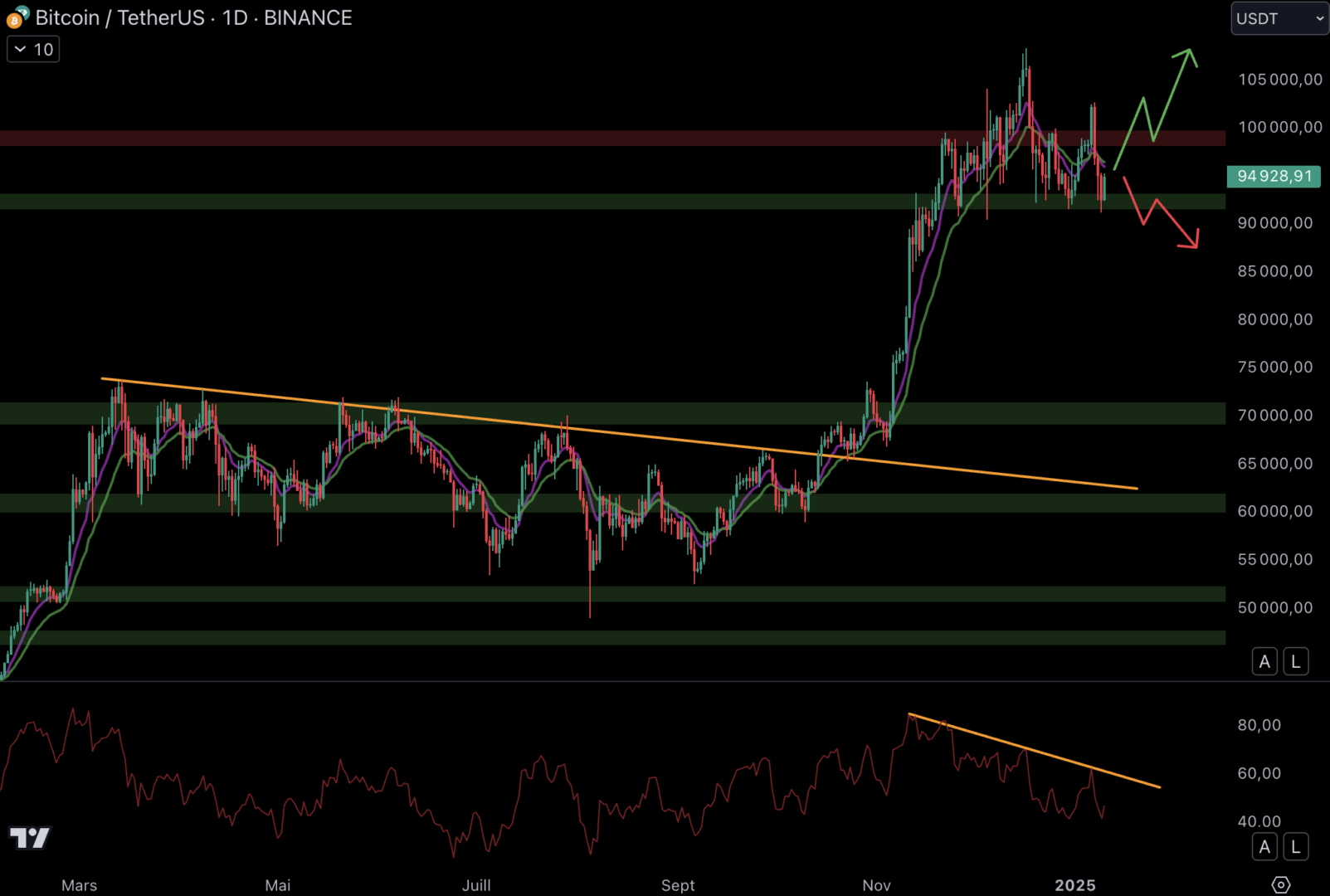Click the TradingView logo
This screenshot has width=1330, height=896.
(x=30, y=838)
